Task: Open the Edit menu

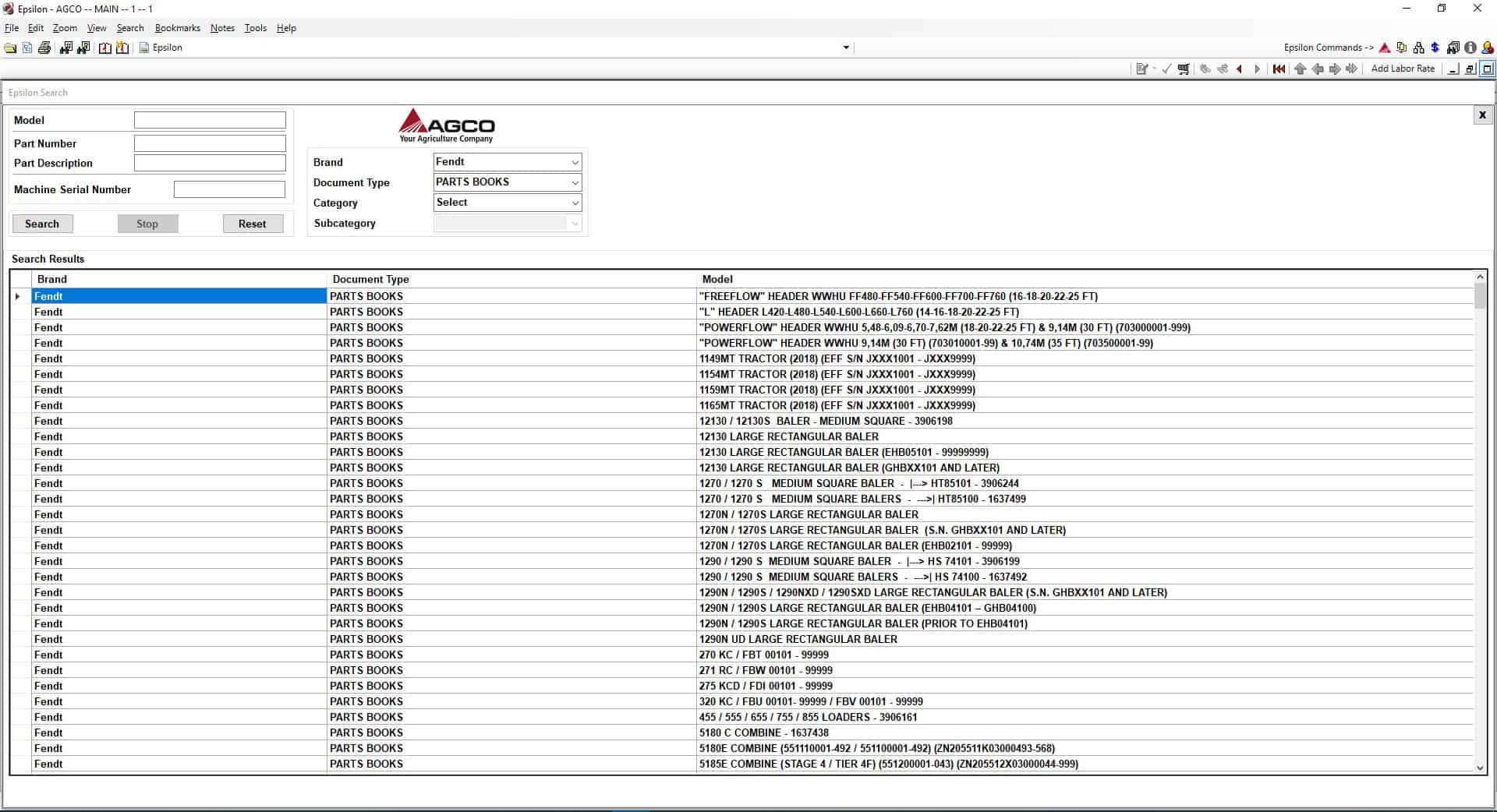Action: pos(36,28)
